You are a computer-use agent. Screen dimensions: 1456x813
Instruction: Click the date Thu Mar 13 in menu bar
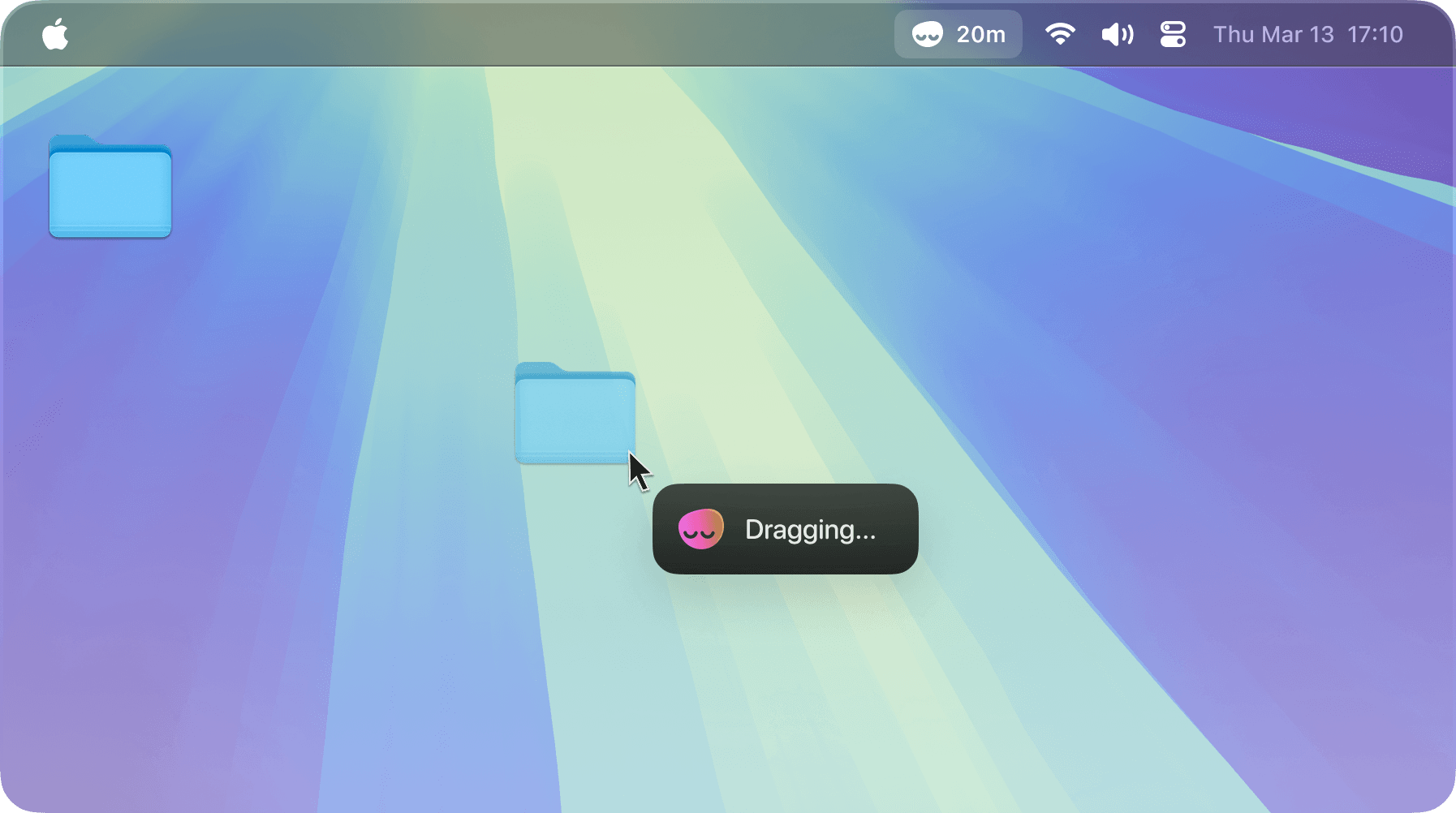click(1273, 34)
